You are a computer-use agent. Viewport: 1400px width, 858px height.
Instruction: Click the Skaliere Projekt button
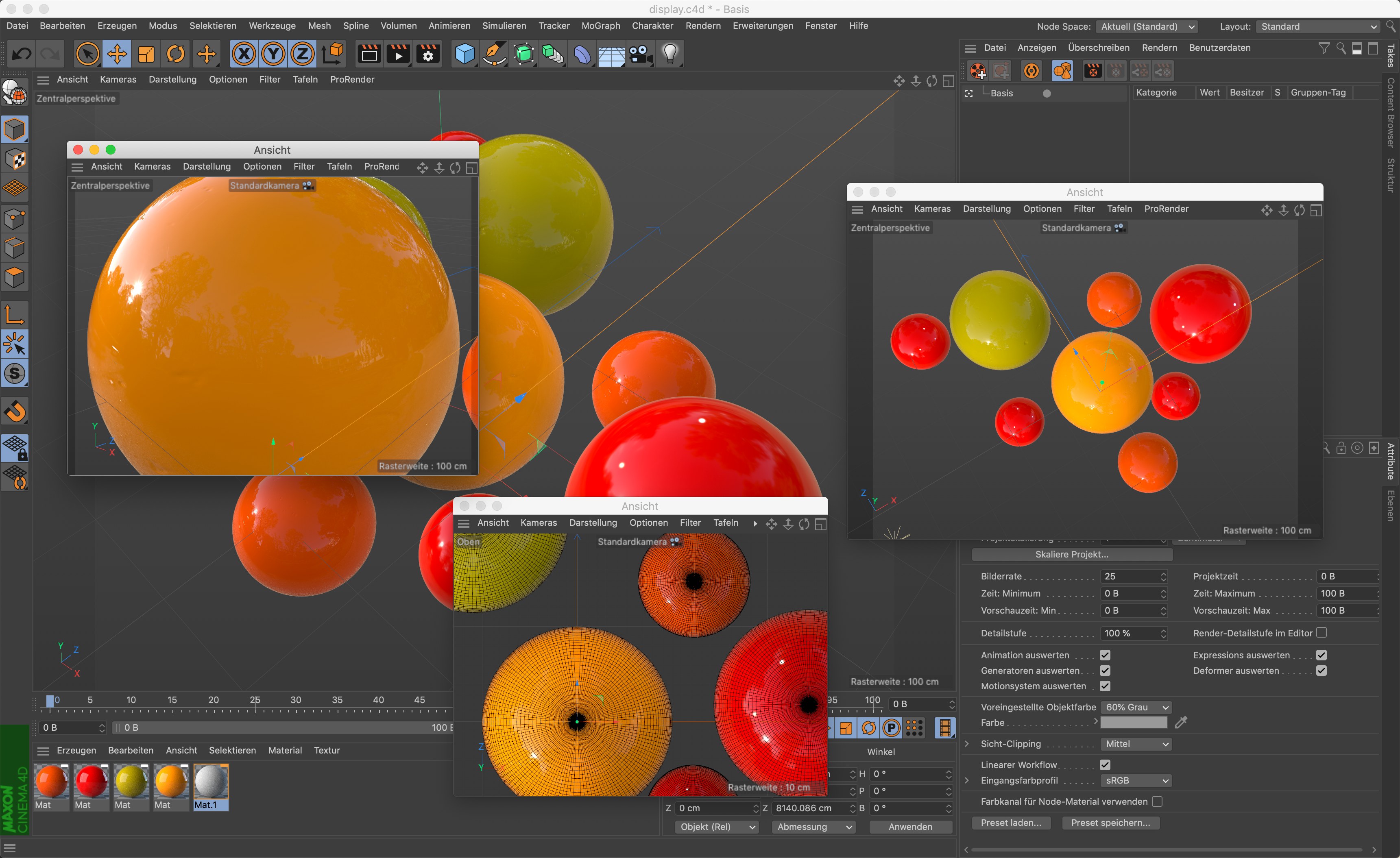tap(1072, 554)
